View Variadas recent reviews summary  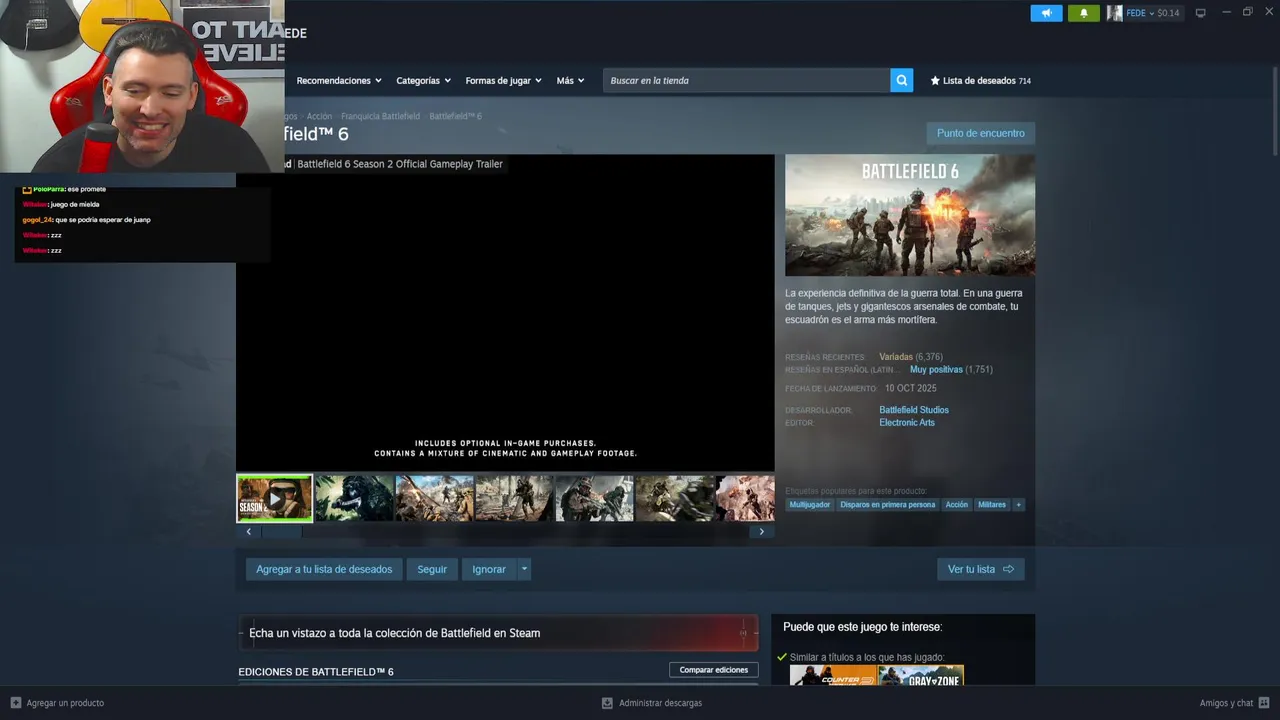(x=896, y=357)
